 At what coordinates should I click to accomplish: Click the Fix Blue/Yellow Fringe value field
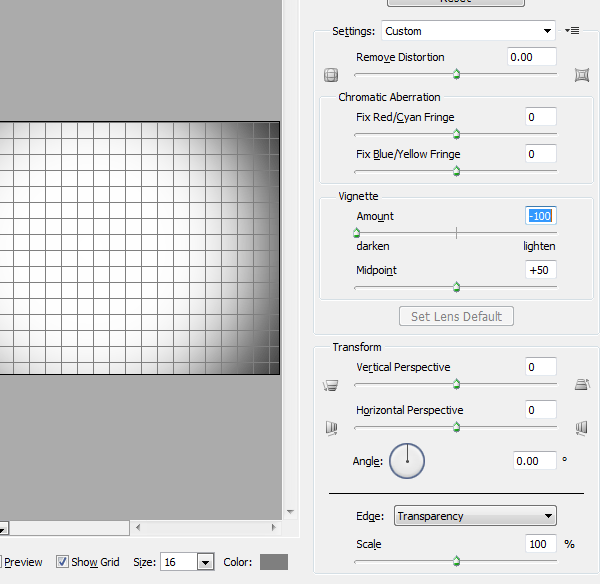(541, 154)
